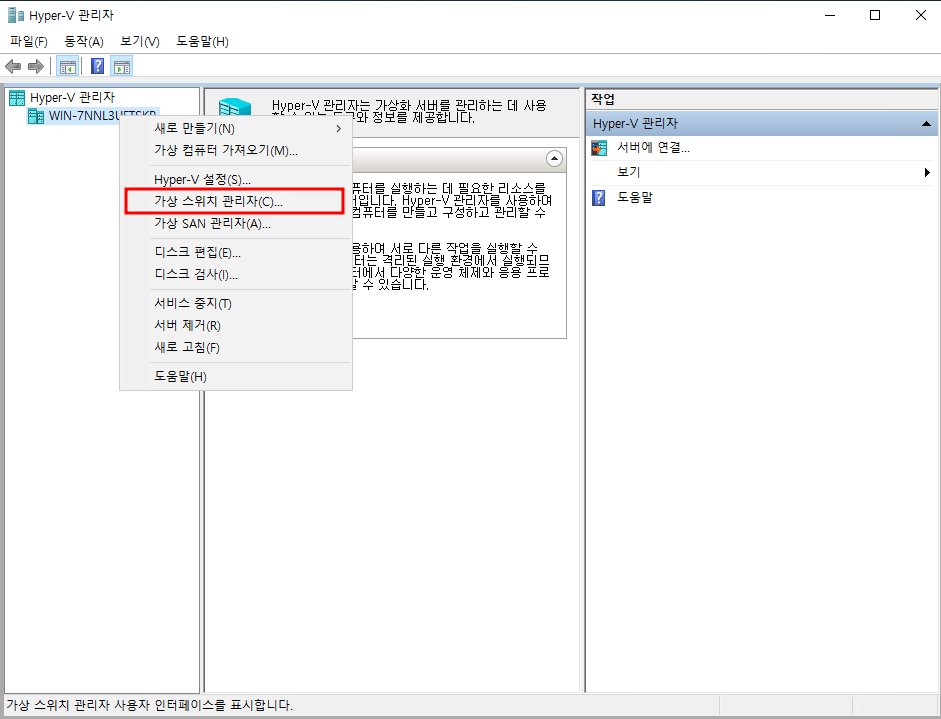Click the server graphic in center pane
The width and height of the screenshot is (941, 719).
[235, 107]
